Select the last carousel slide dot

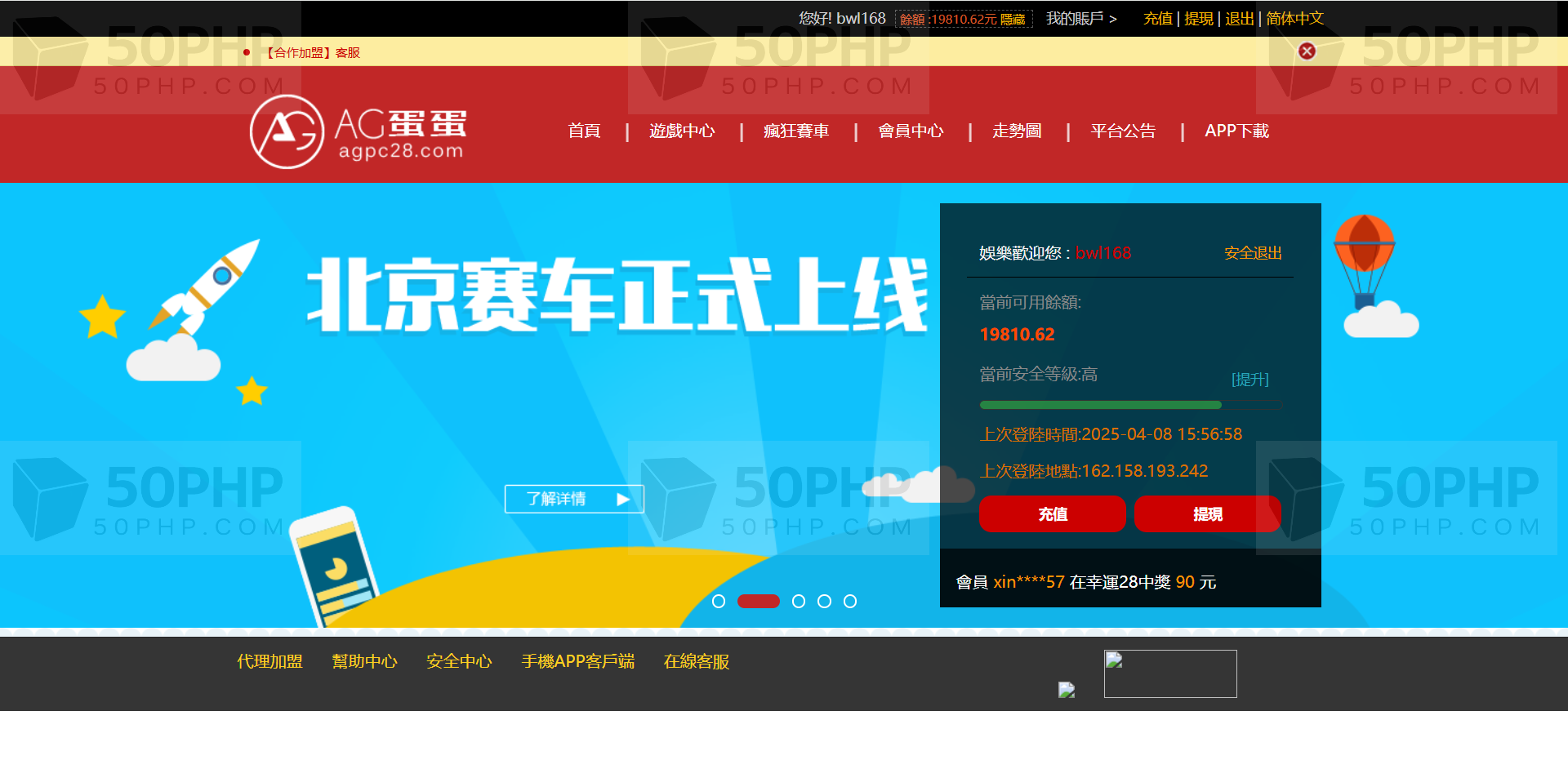pyautogui.click(x=850, y=602)
